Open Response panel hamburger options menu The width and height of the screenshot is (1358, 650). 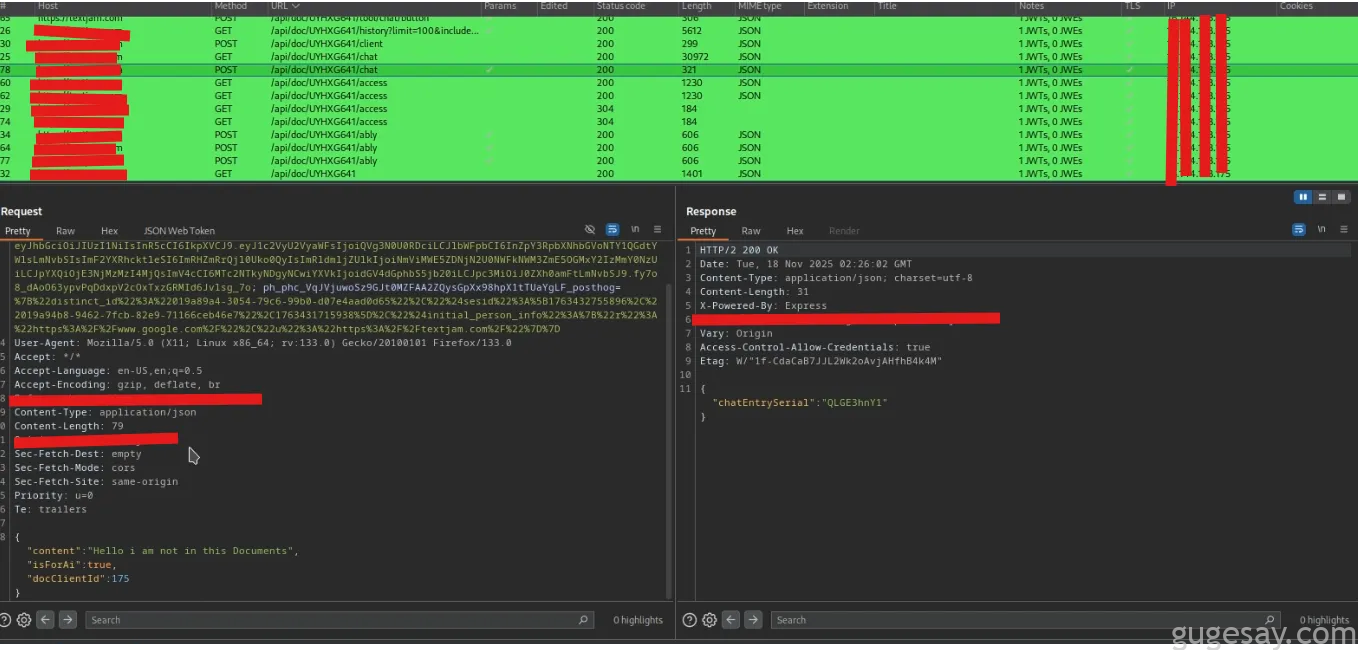point(1342,230)
